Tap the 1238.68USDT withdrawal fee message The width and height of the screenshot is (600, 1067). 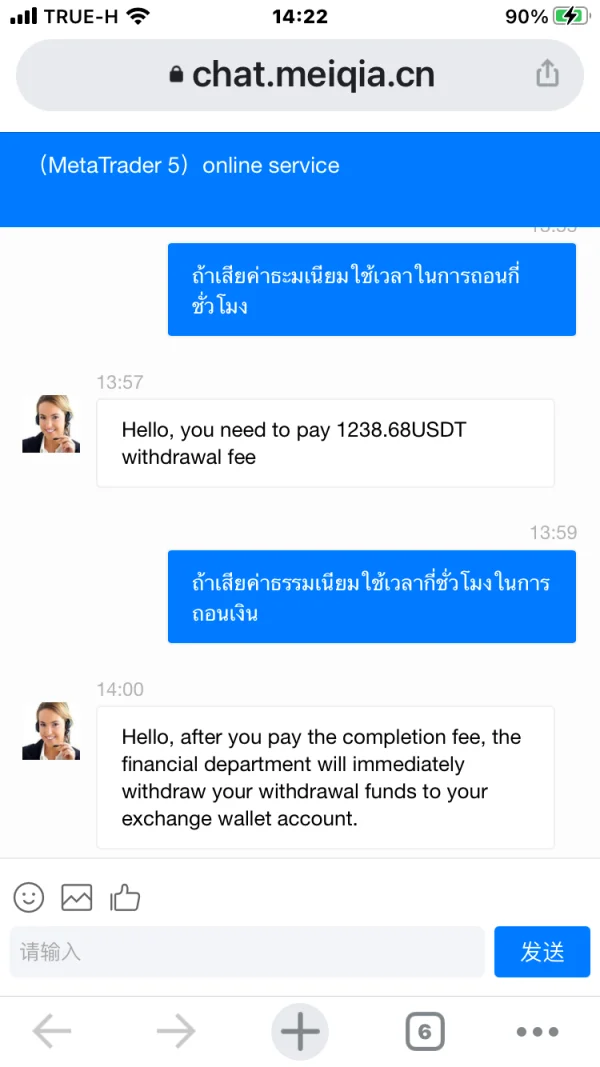pyautogui.click(x=325, y=443)
